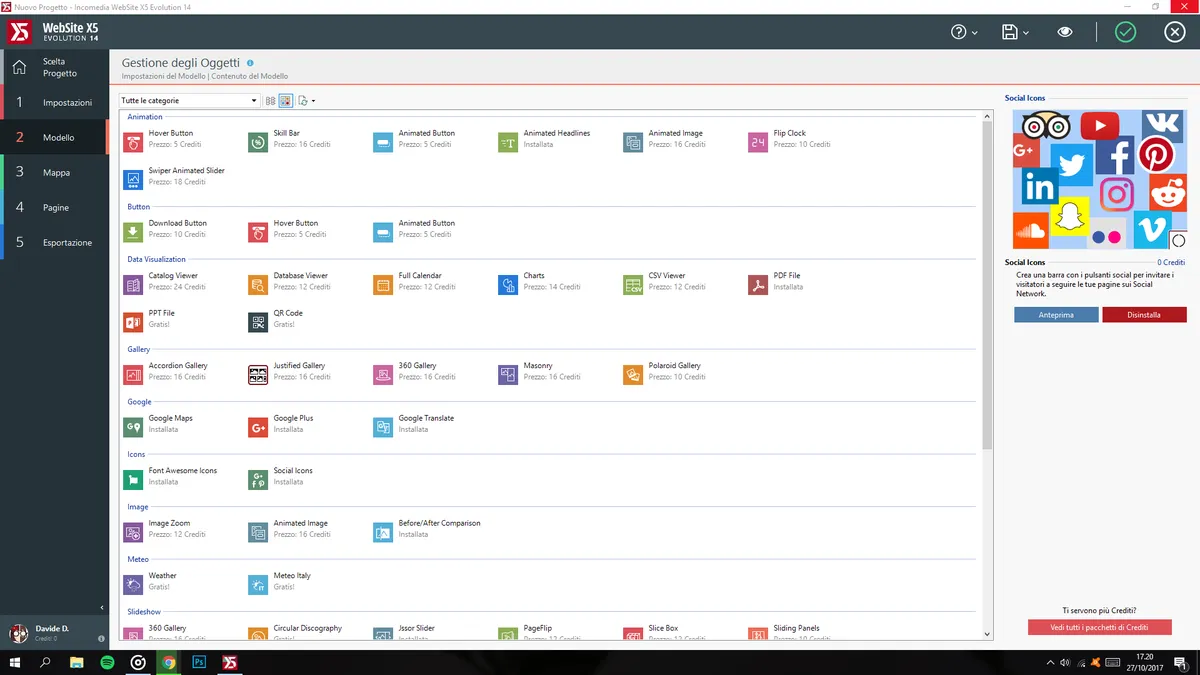Expand the update objects dropdown arrow
The width and height of the screenshot is (1200, 675).
tap(313, 101)
